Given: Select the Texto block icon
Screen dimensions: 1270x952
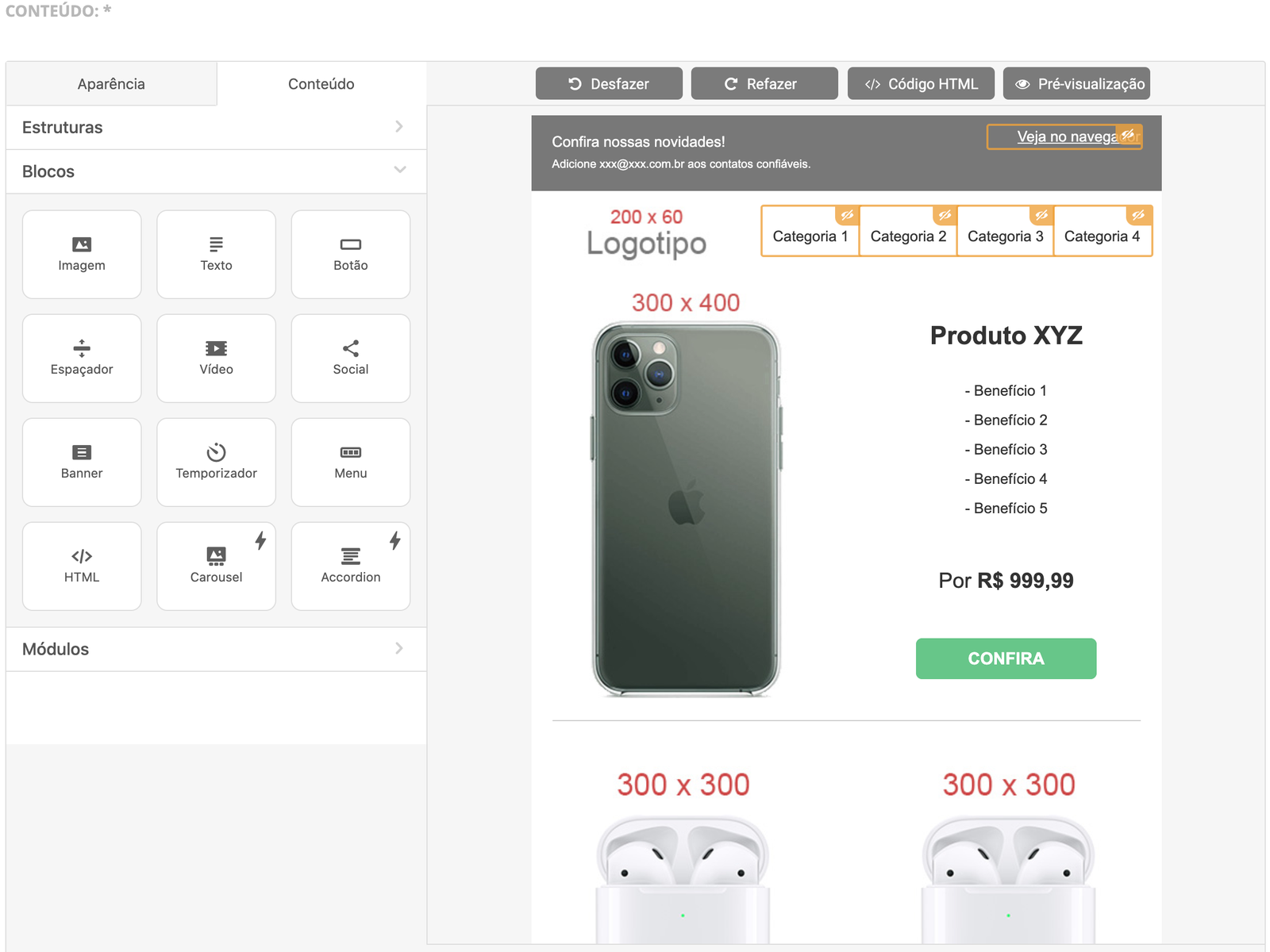Looking at the screenshot, I should coord(216,245).
